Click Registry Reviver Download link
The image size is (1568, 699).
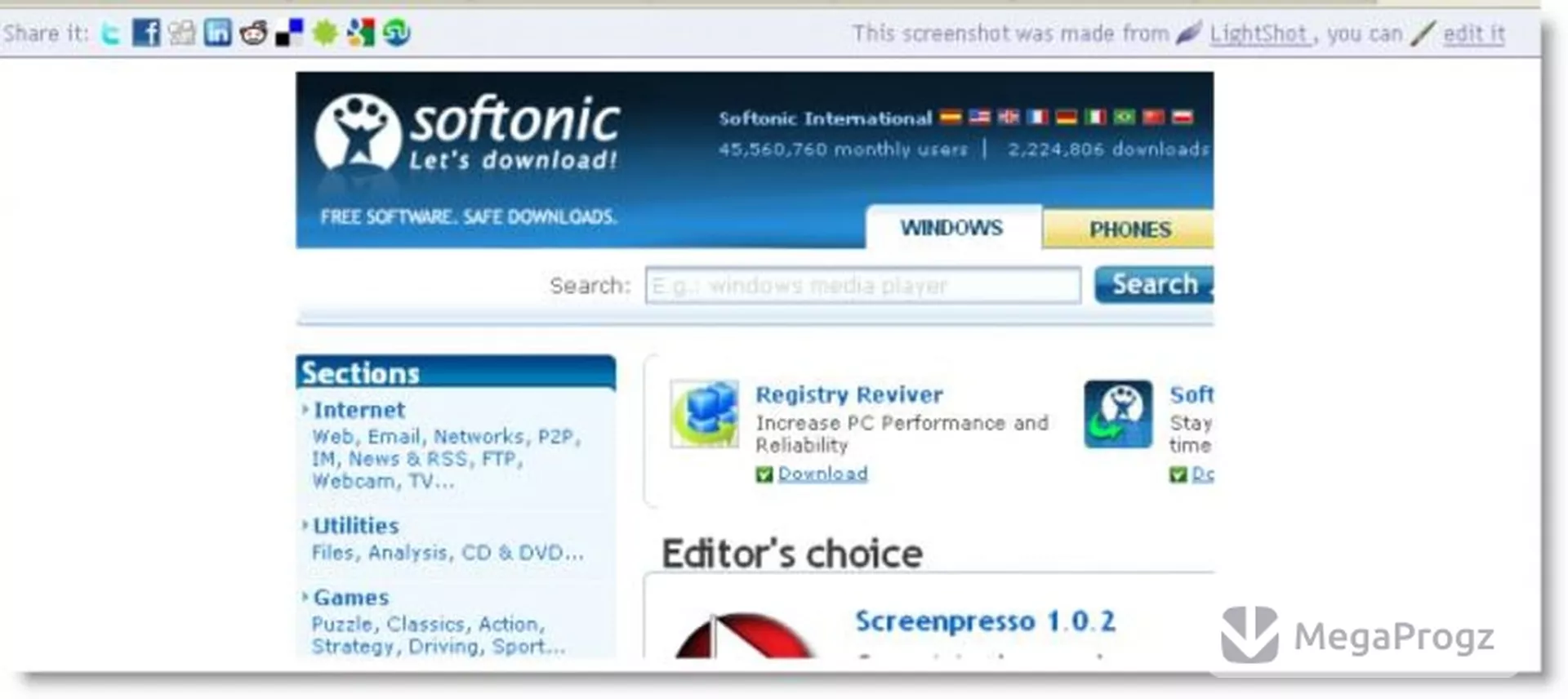click(822, 474)
